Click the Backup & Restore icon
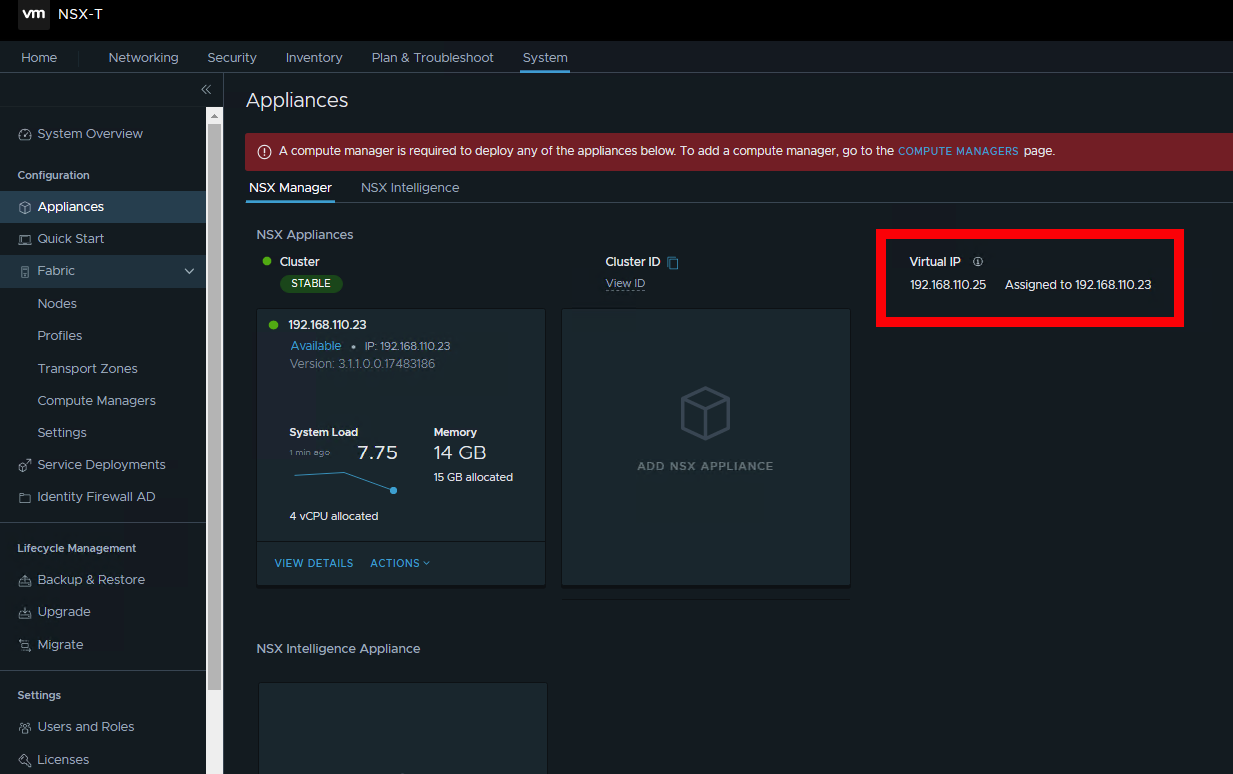 coord(25,580)
